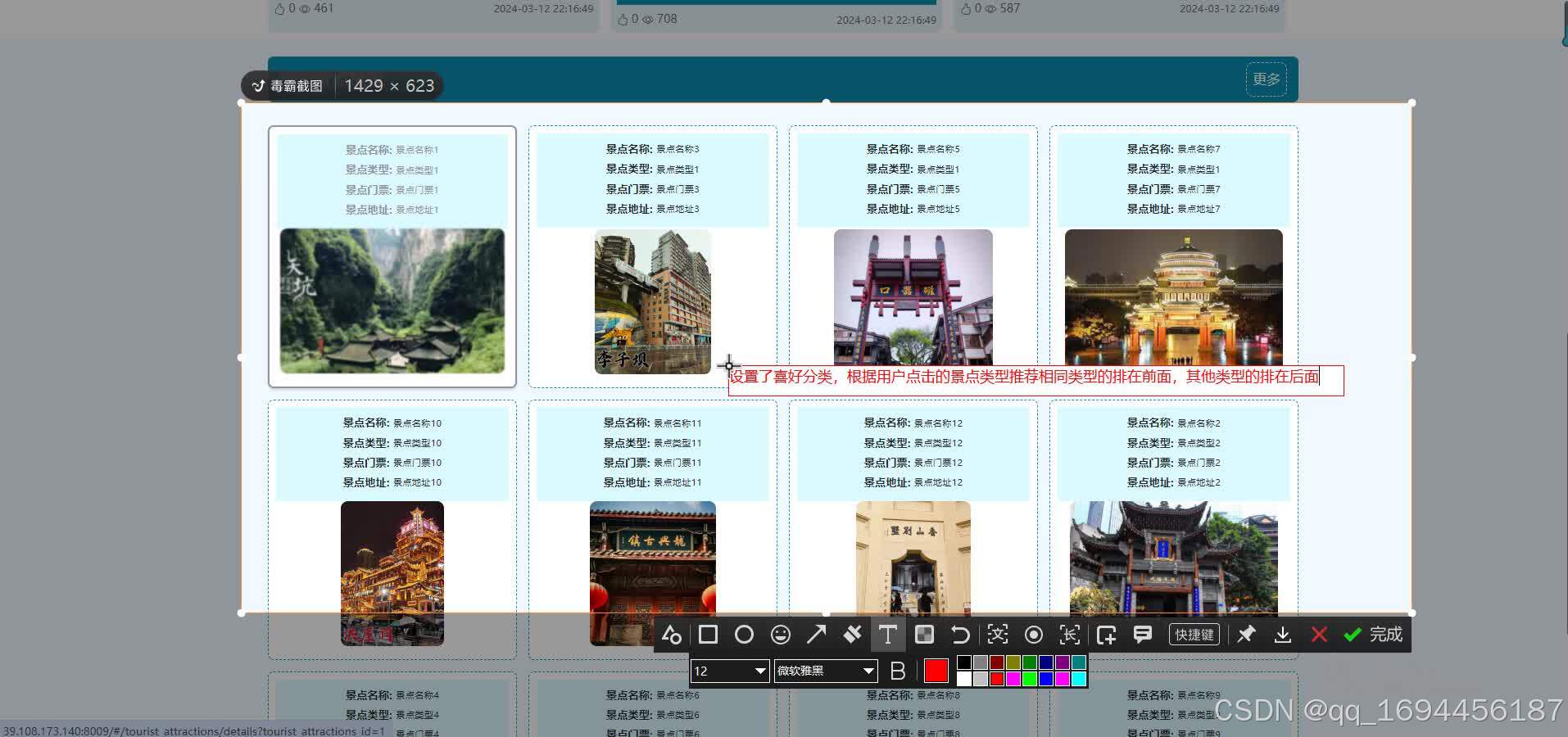Click the text 景点名称1
The height and width of the screenshot is (737, 1568).
tap(417, 150)
